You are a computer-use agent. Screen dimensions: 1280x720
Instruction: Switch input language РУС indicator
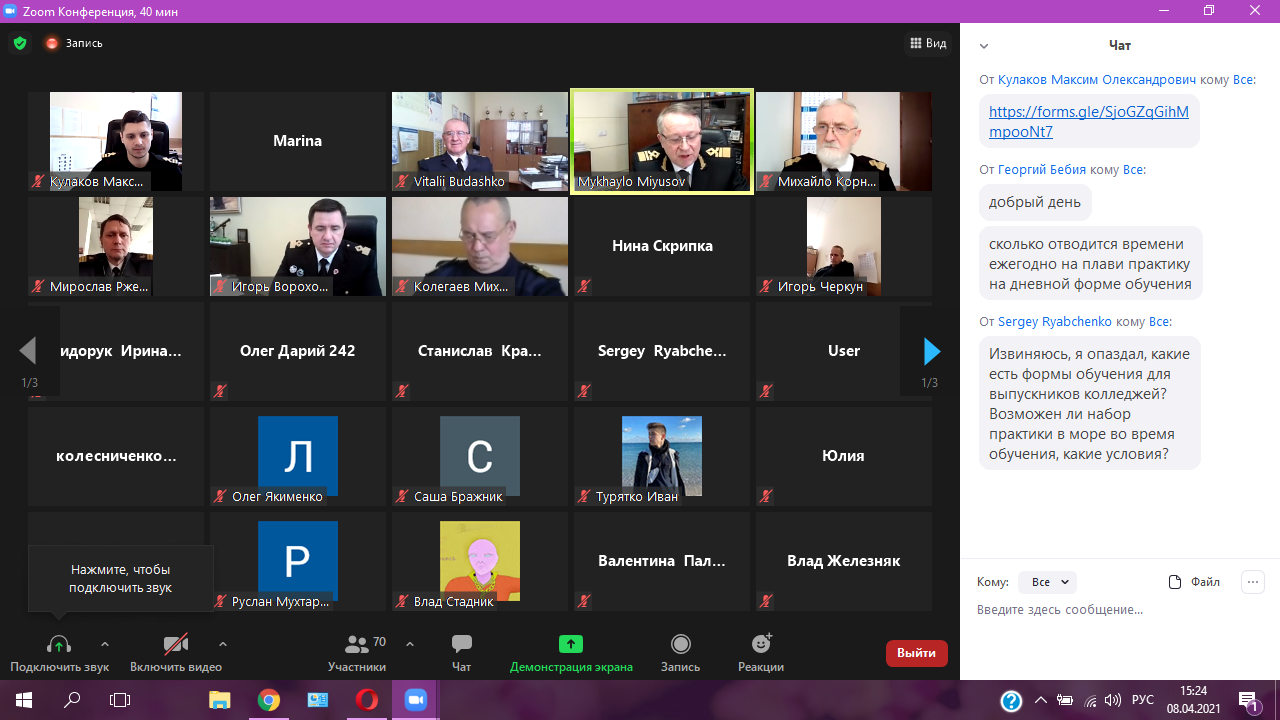[x=1142, y=700]
